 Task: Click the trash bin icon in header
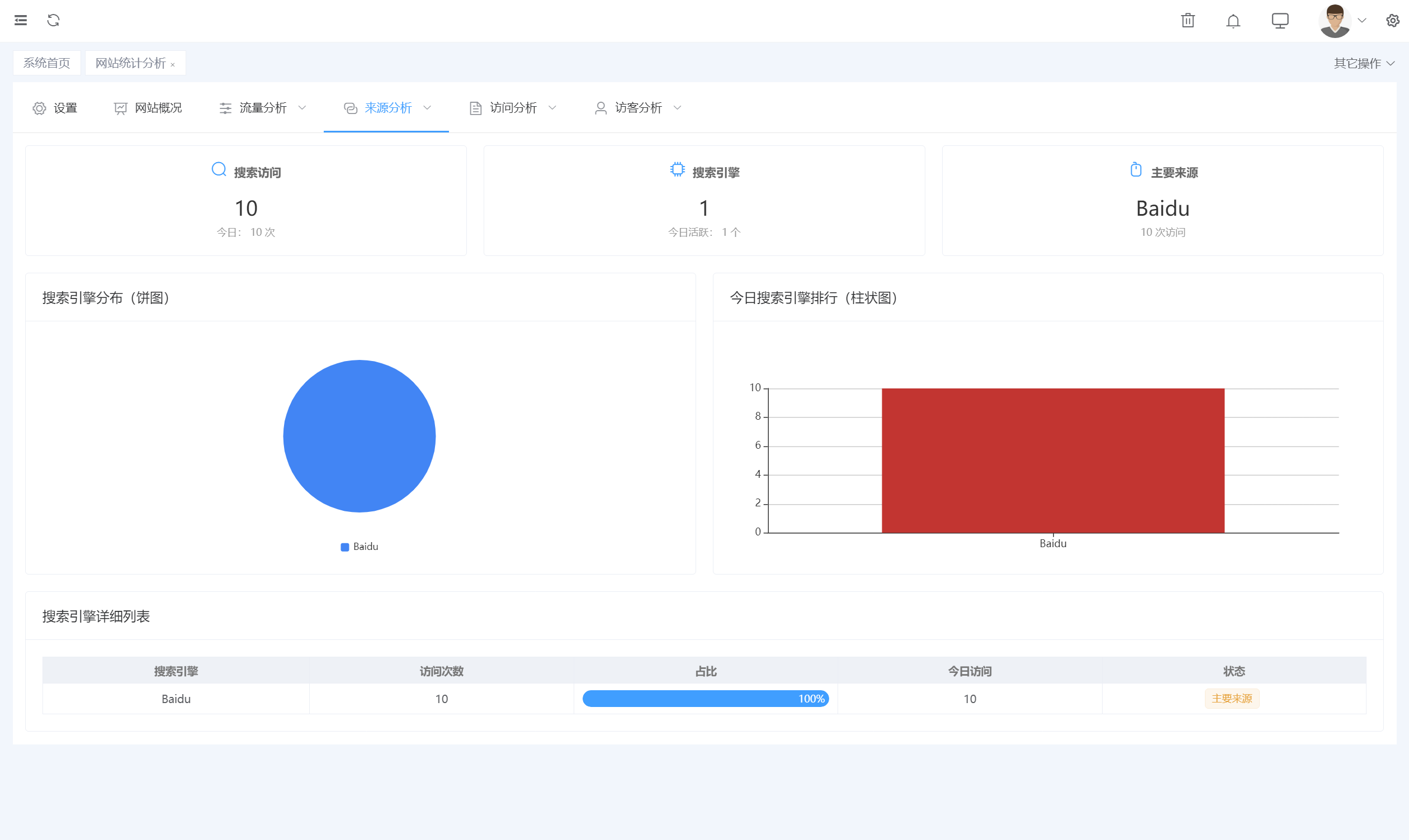[1188, 20]
